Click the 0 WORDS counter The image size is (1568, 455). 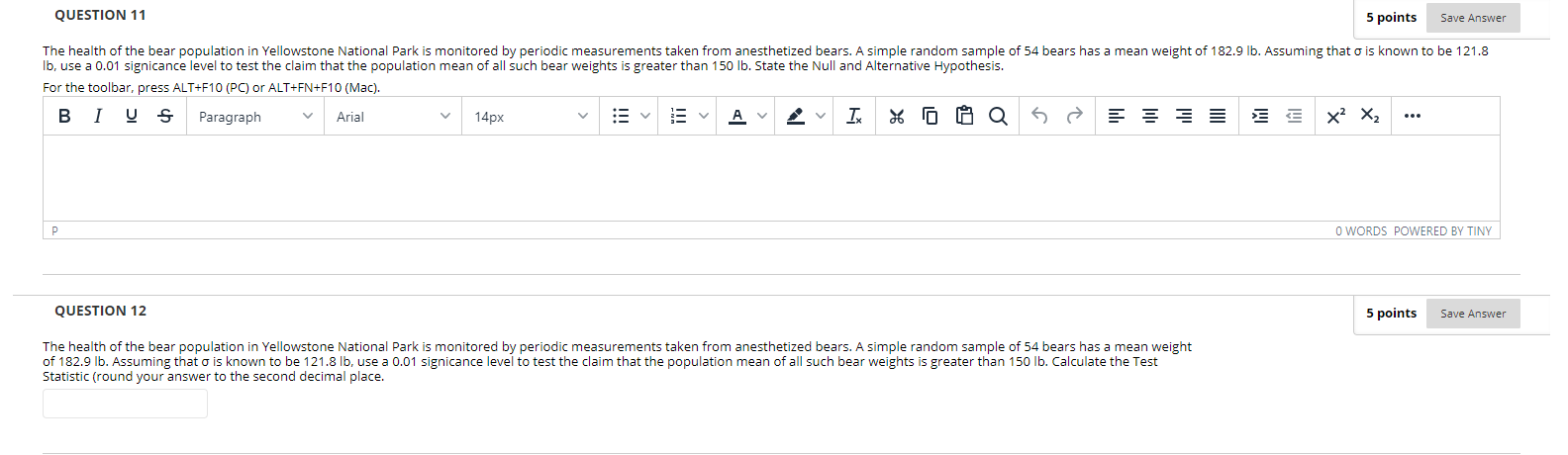[1361, 231]
